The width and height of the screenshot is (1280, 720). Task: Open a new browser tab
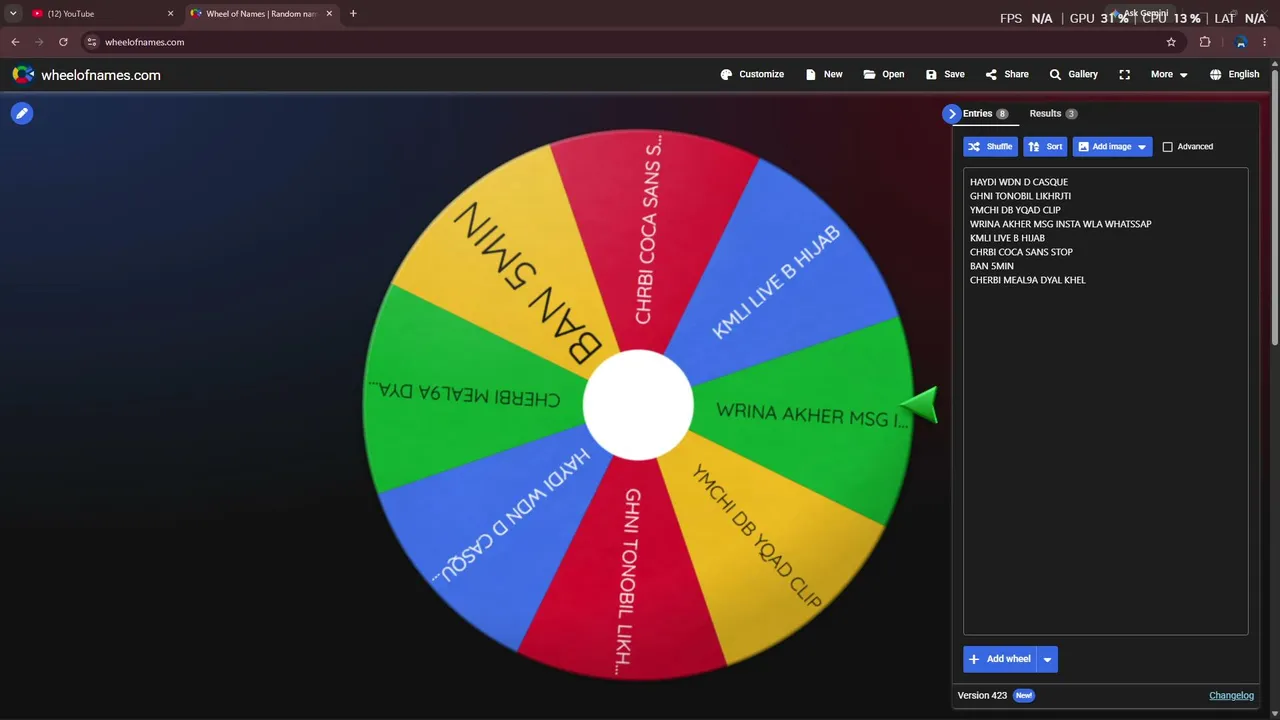(353, 14)
